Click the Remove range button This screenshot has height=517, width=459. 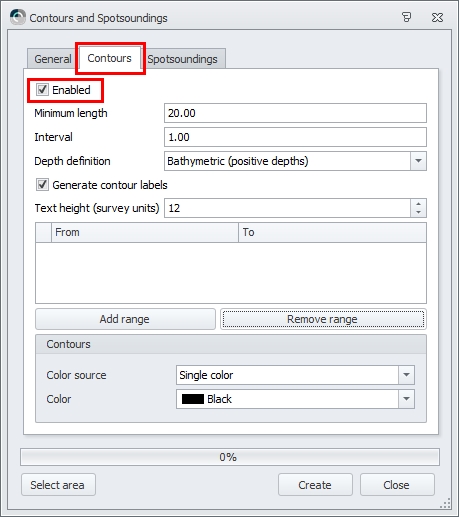323,319
